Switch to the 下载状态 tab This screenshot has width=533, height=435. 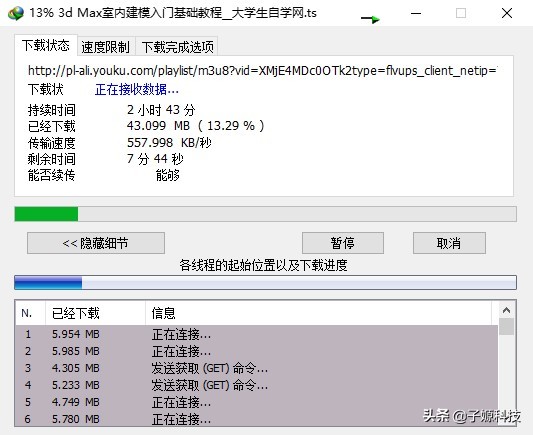(46, 46)
